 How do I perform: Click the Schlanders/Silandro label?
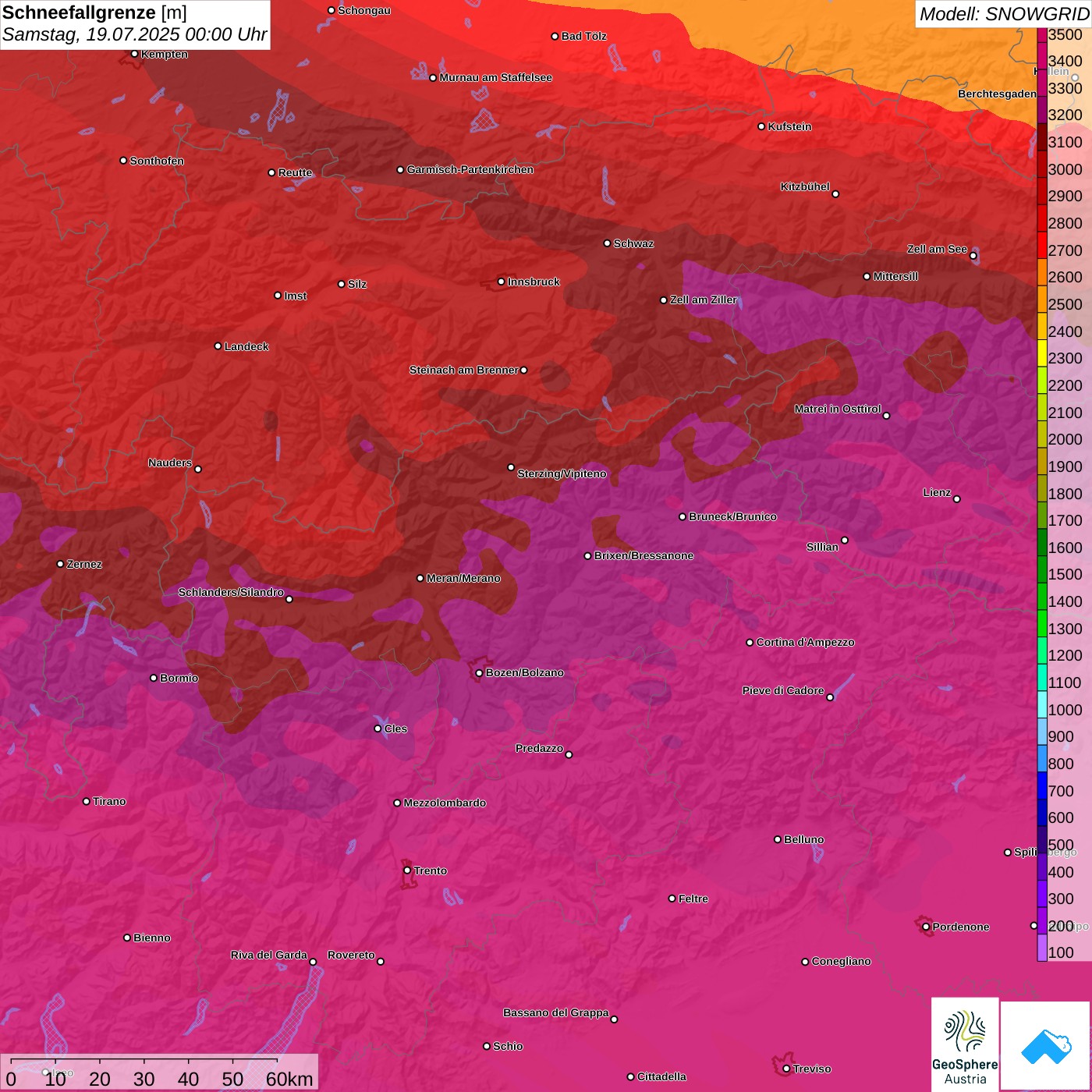pos(231,592)
